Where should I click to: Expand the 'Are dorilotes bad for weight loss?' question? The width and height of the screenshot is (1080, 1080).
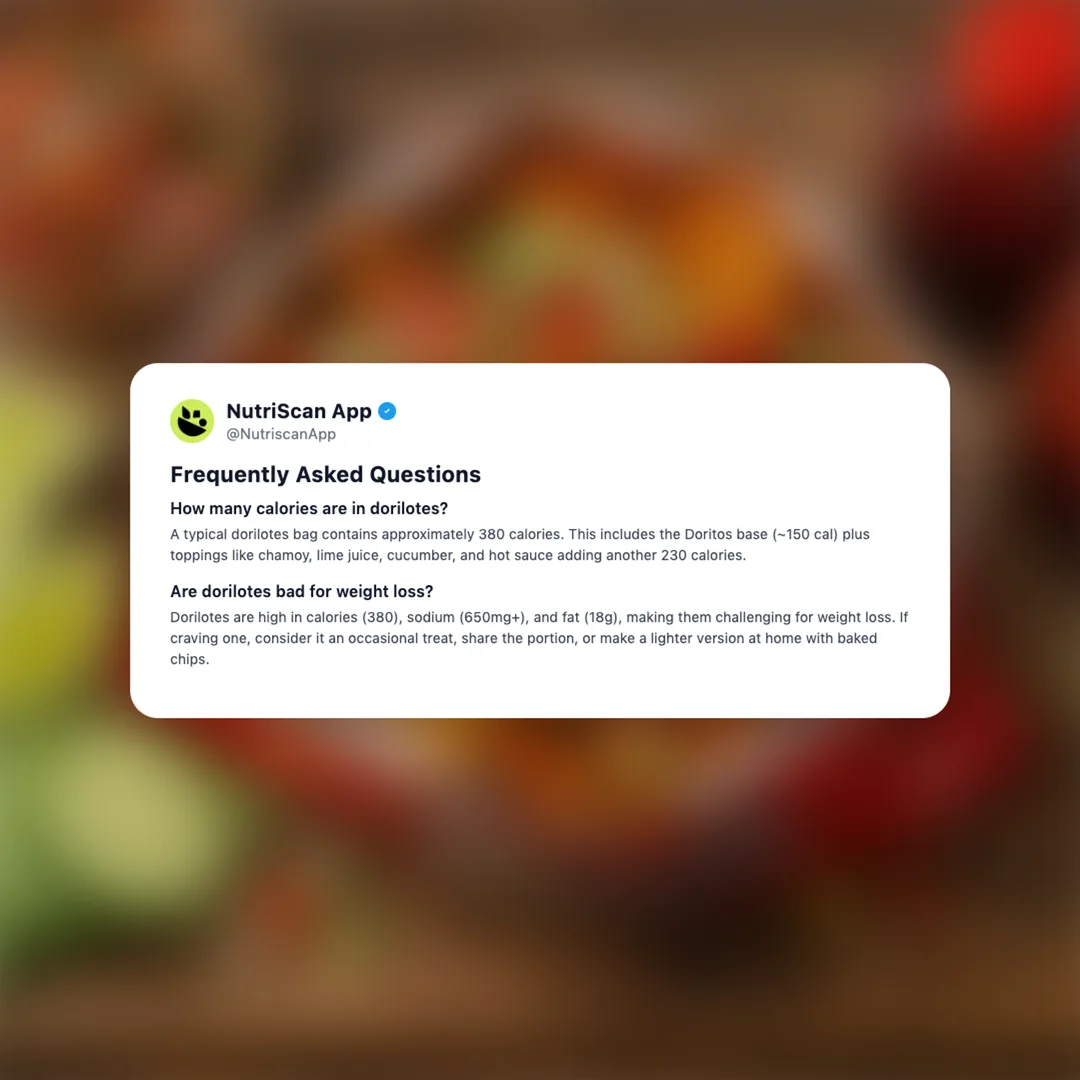click(x=302, y=592)
